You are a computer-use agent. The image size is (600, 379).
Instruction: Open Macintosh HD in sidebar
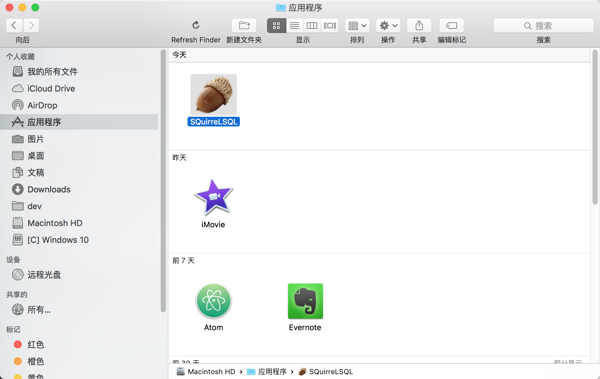[x=79, y=223]
